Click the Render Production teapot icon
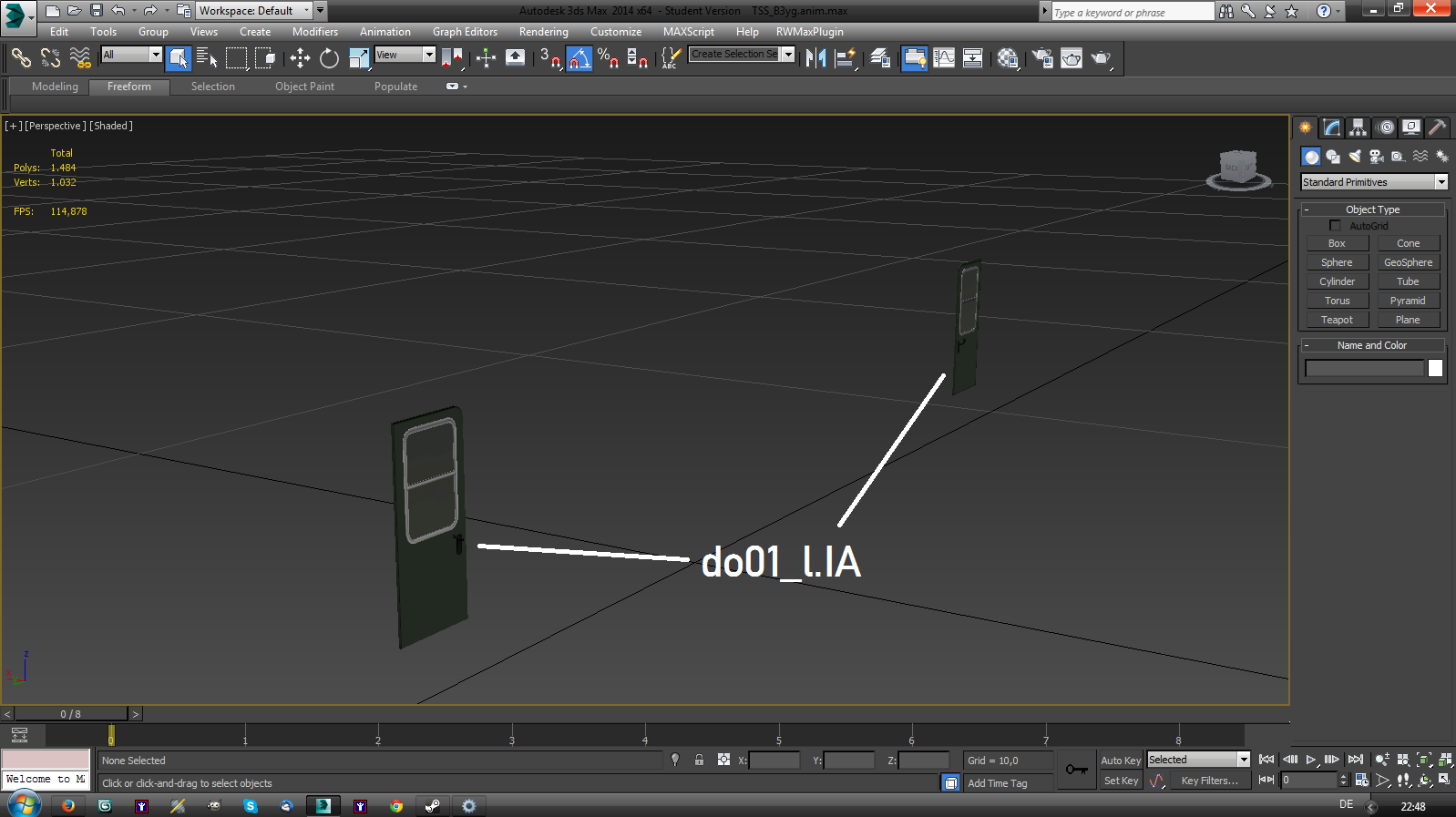 pyautogui.click(x=1101, y=58)
